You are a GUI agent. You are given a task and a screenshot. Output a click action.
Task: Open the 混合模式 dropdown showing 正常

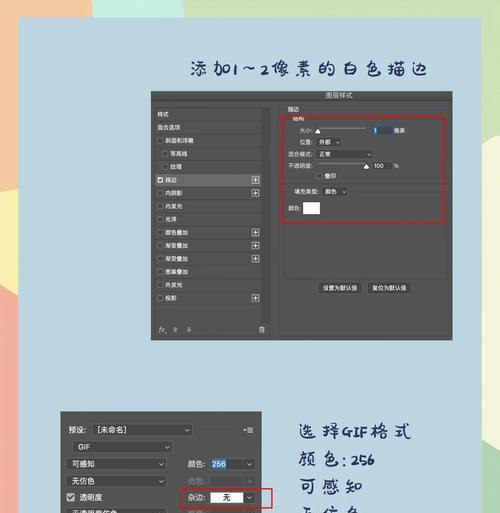click(x=344, y=154)
